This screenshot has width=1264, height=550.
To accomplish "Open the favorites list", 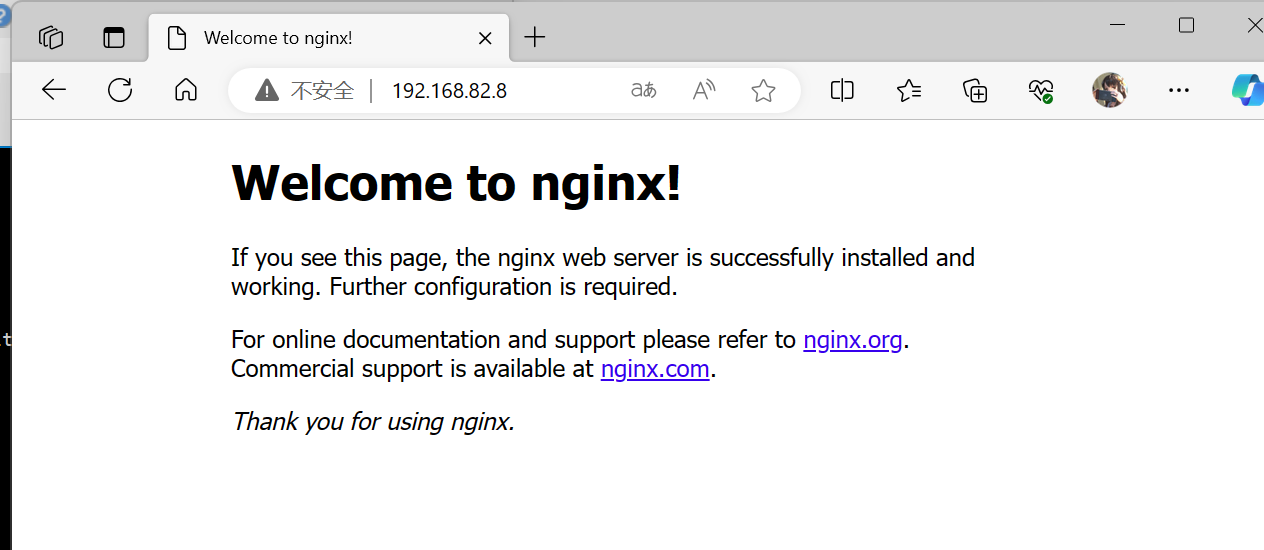I will (908, 91).
